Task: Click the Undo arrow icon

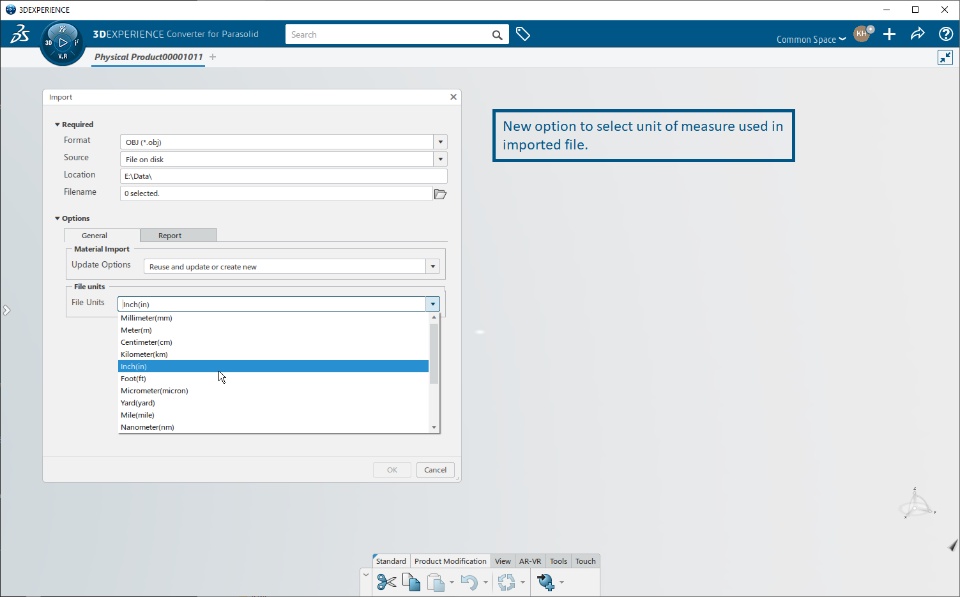Action: pos(470,582)
